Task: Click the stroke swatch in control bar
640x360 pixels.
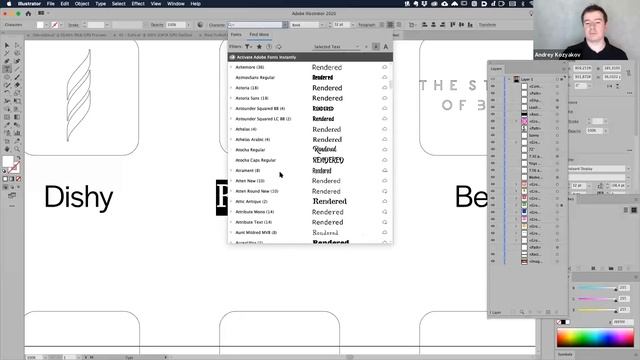Action: click(x=54, y=25)
